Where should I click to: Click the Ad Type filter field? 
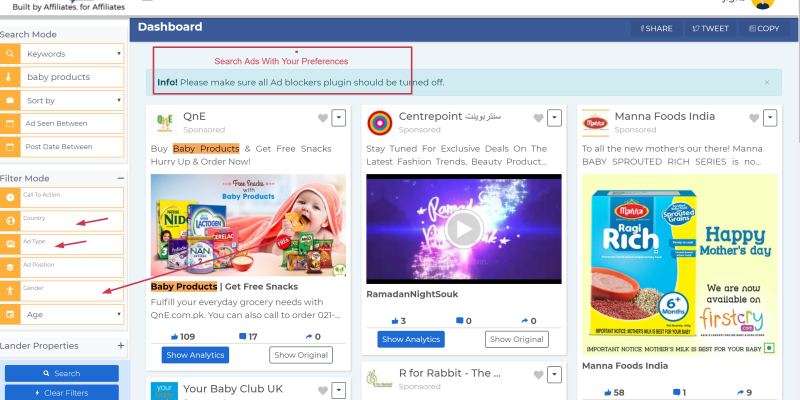72,244
